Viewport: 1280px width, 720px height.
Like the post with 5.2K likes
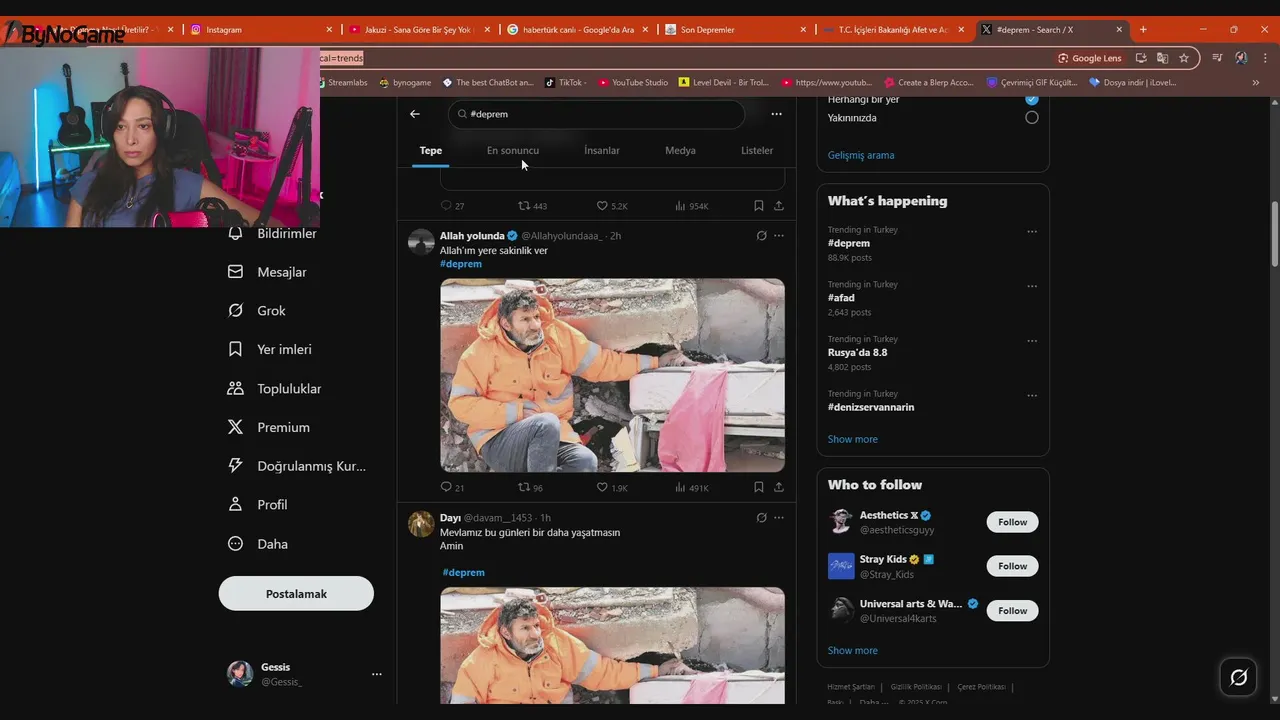602,206
